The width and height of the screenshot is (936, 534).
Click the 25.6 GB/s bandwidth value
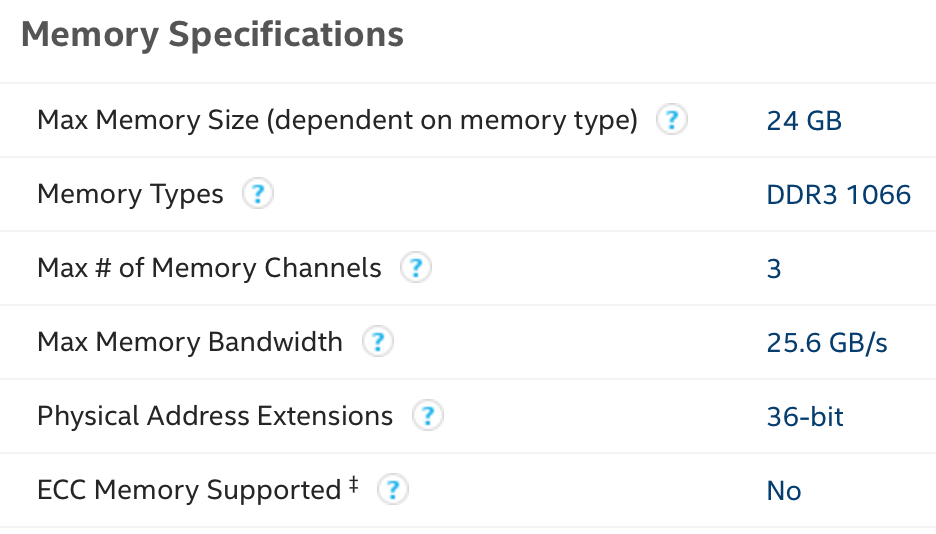(826, 342)
